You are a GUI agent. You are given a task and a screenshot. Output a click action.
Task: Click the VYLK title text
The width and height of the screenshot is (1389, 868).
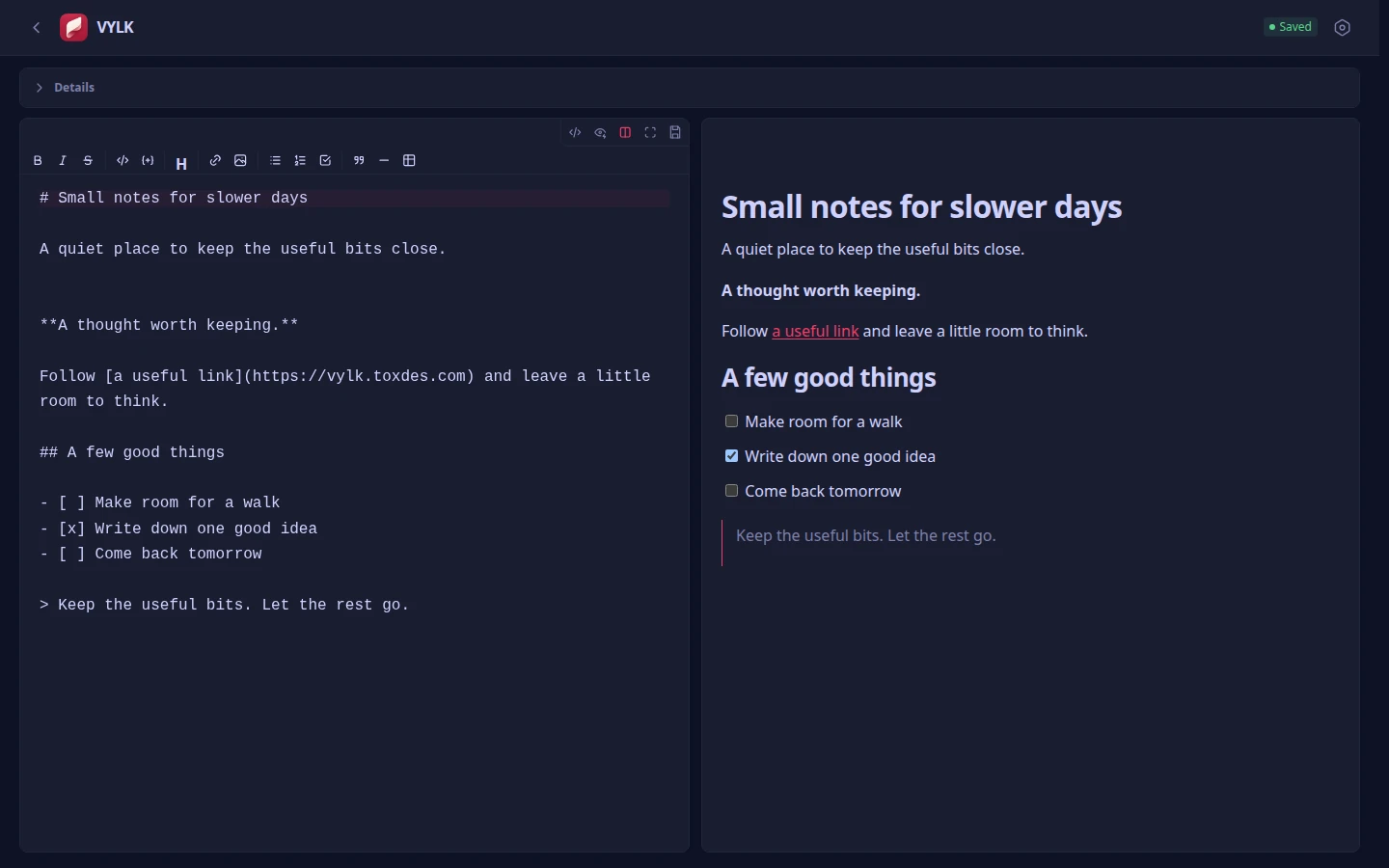click(116, 28)
